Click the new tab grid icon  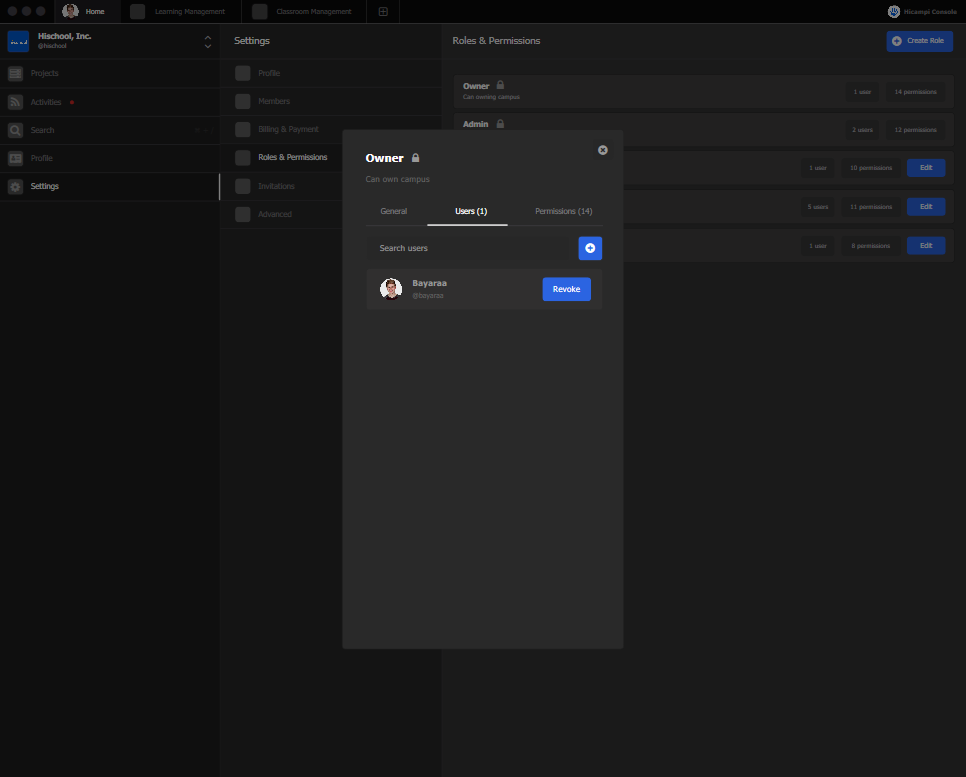(x=383, y=12)
